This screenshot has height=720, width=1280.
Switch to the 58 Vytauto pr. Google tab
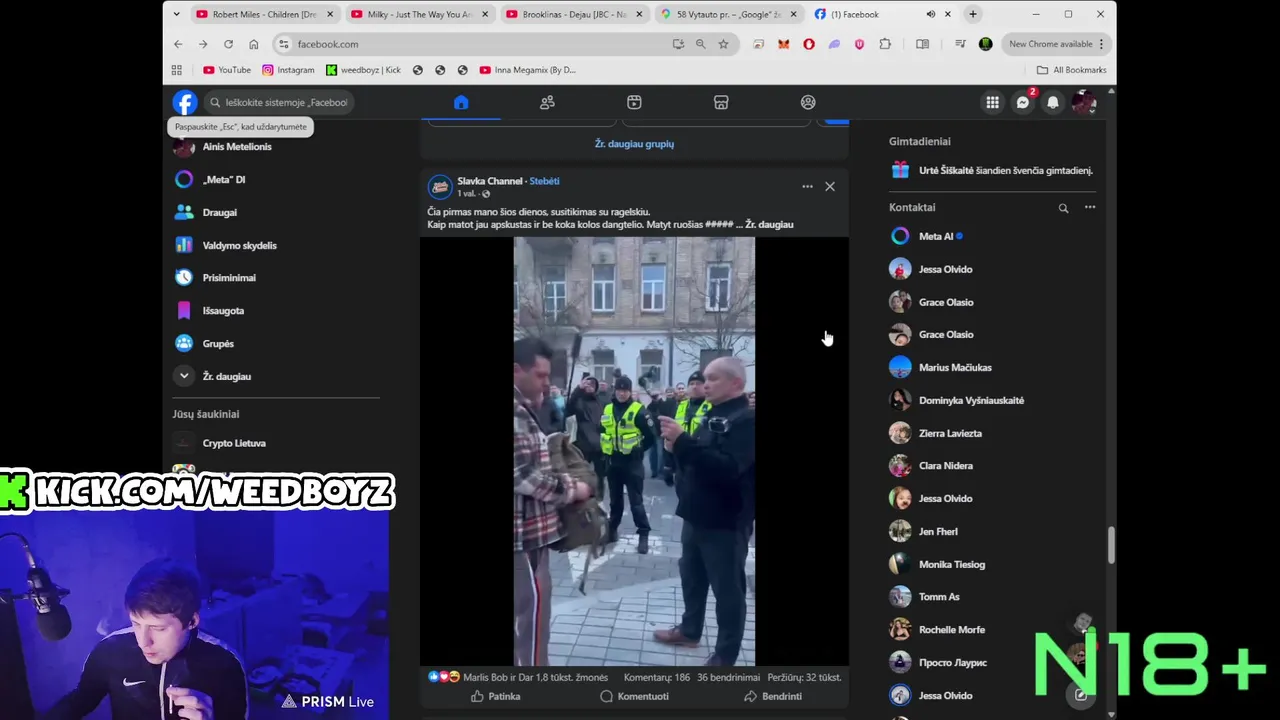tap(728, 14)
